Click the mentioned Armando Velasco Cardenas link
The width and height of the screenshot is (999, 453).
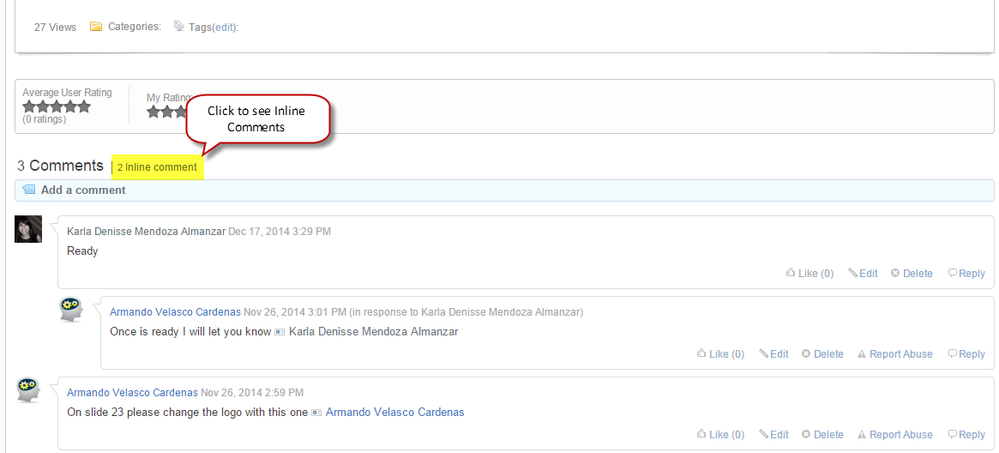coord(395,412)
